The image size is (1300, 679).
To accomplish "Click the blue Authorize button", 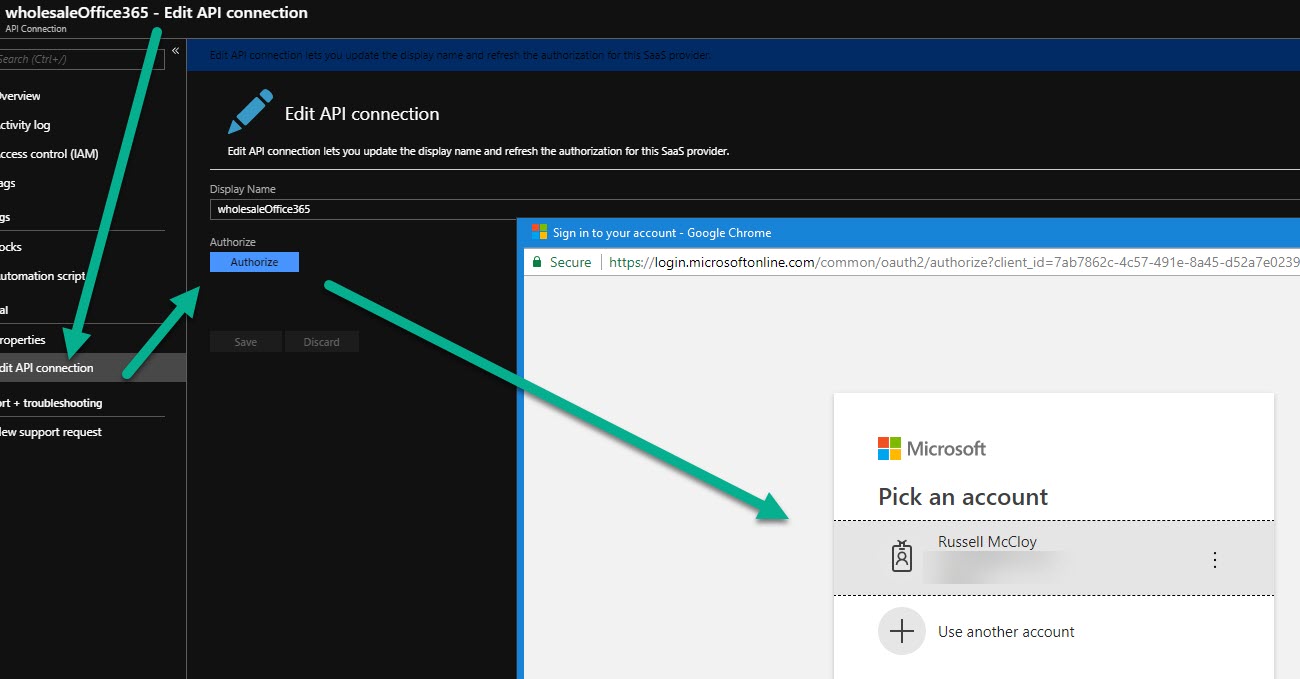I will point(254,262).
